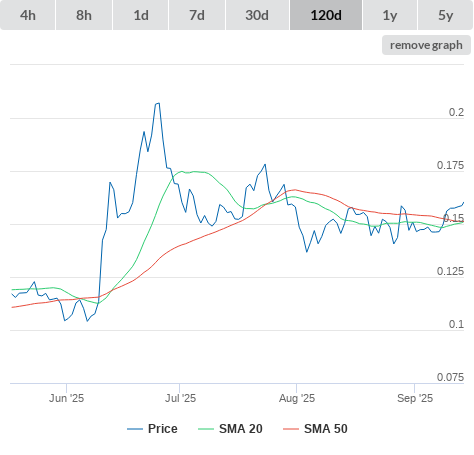This screenshot has height=455, width=474.
Task: Click the Sep '25 axis label
Action: tap(415, 398)
